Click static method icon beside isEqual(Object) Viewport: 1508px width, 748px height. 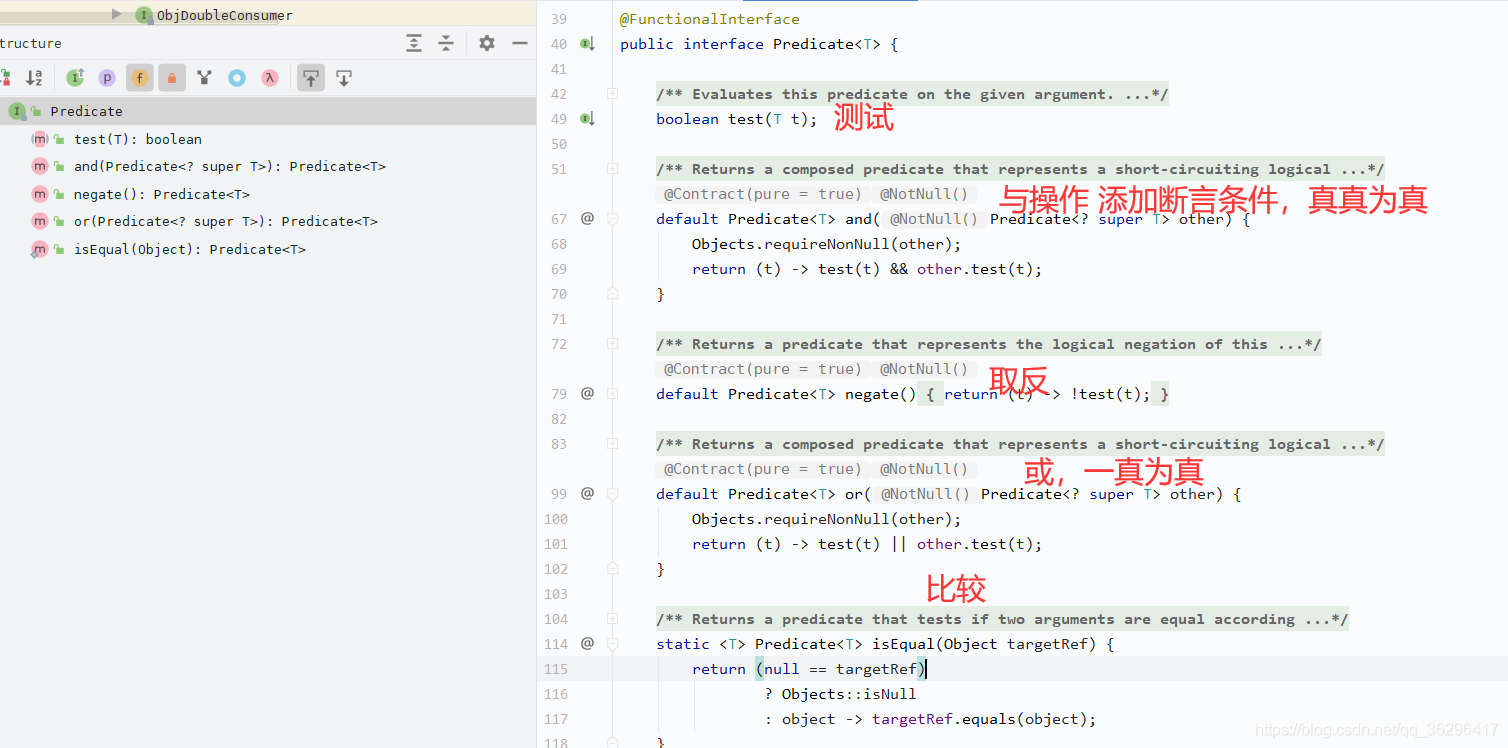pos(40,249)
